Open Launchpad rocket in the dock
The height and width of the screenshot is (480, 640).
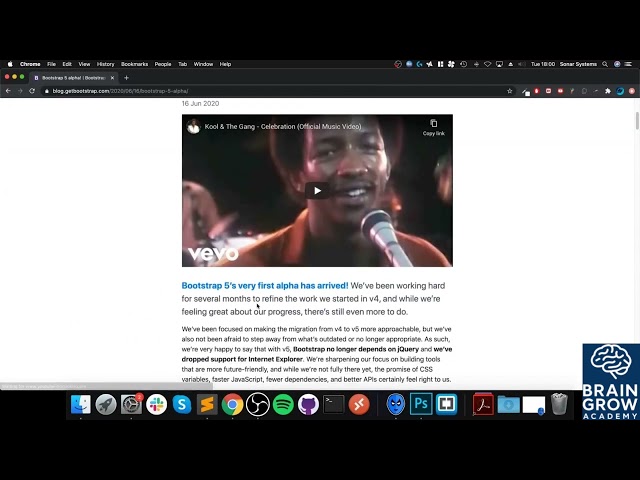[106, 404]
